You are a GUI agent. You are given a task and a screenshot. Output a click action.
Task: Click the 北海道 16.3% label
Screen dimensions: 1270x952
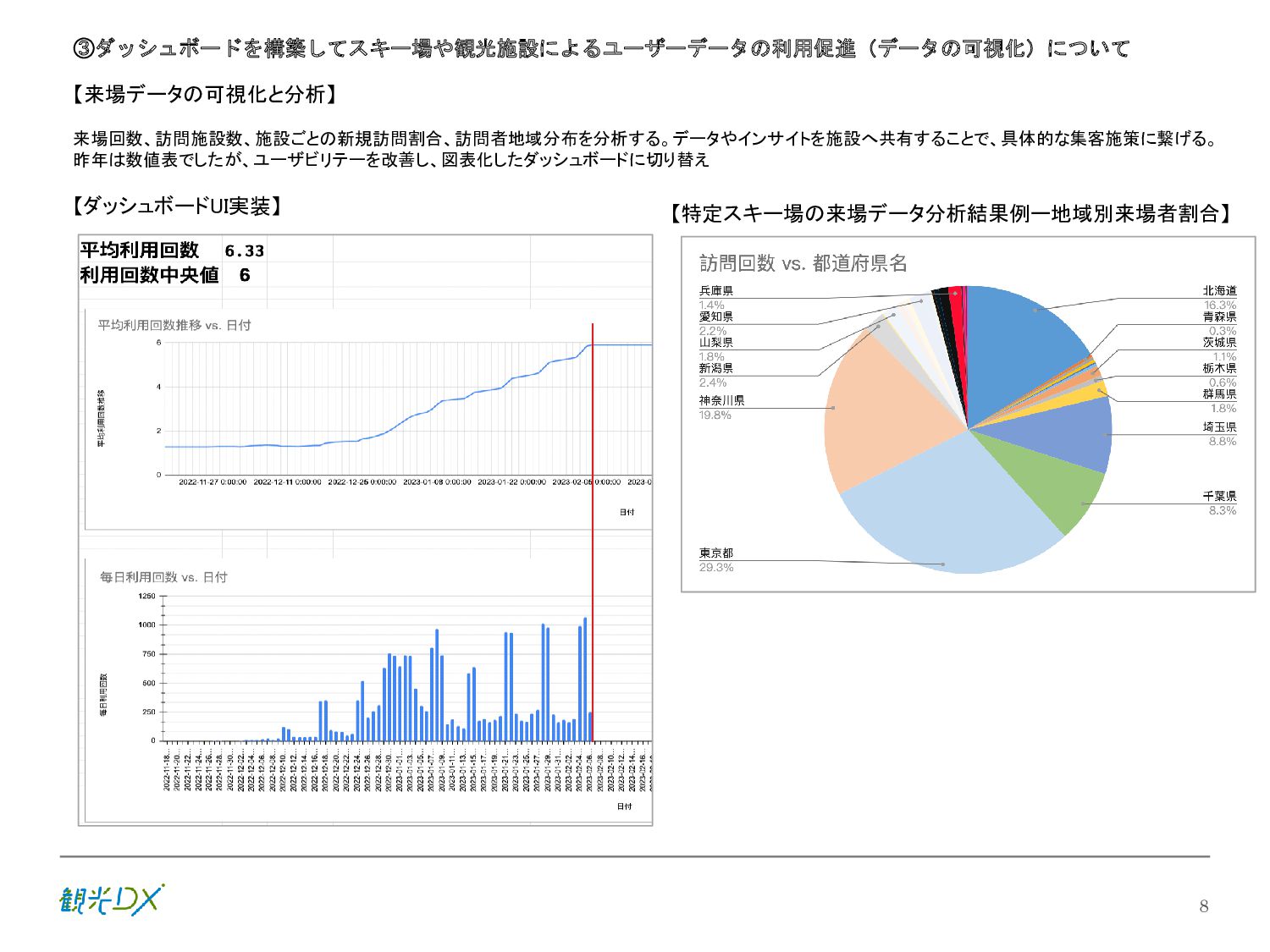pos(1219,298)
